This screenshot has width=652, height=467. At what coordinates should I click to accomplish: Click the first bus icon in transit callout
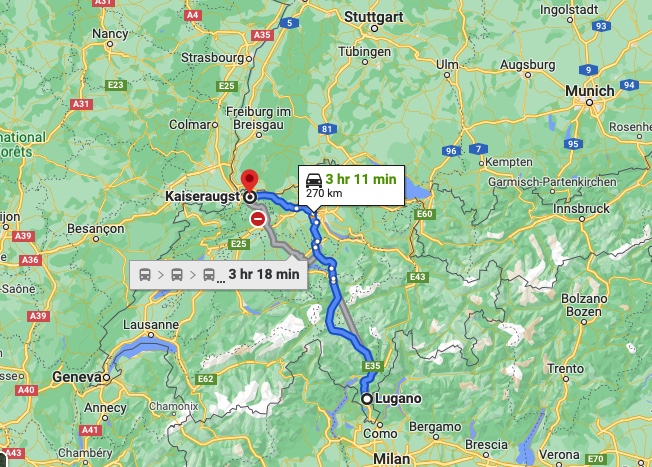tap(145, 274)
